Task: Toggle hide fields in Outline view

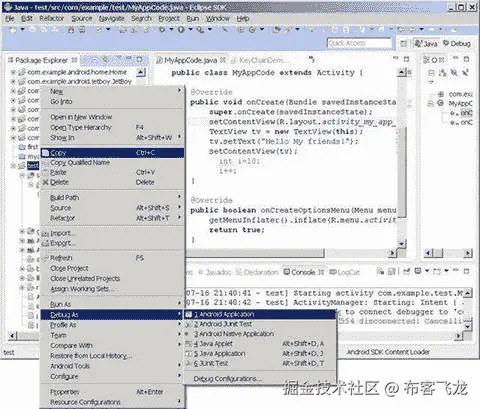Action: pyautogui.click(x=454, y=73)
